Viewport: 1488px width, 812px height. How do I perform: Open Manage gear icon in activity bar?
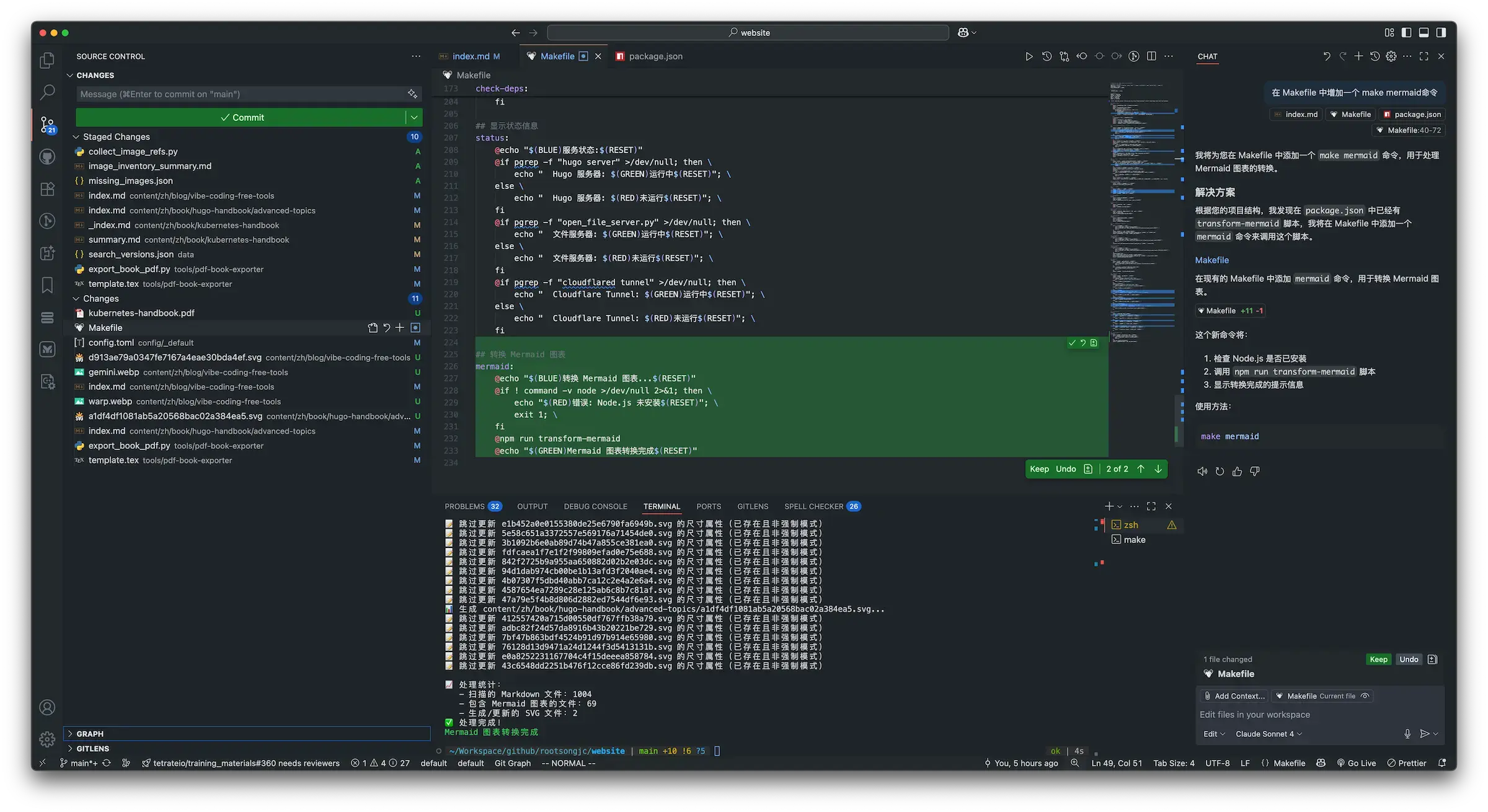point(47,739)
